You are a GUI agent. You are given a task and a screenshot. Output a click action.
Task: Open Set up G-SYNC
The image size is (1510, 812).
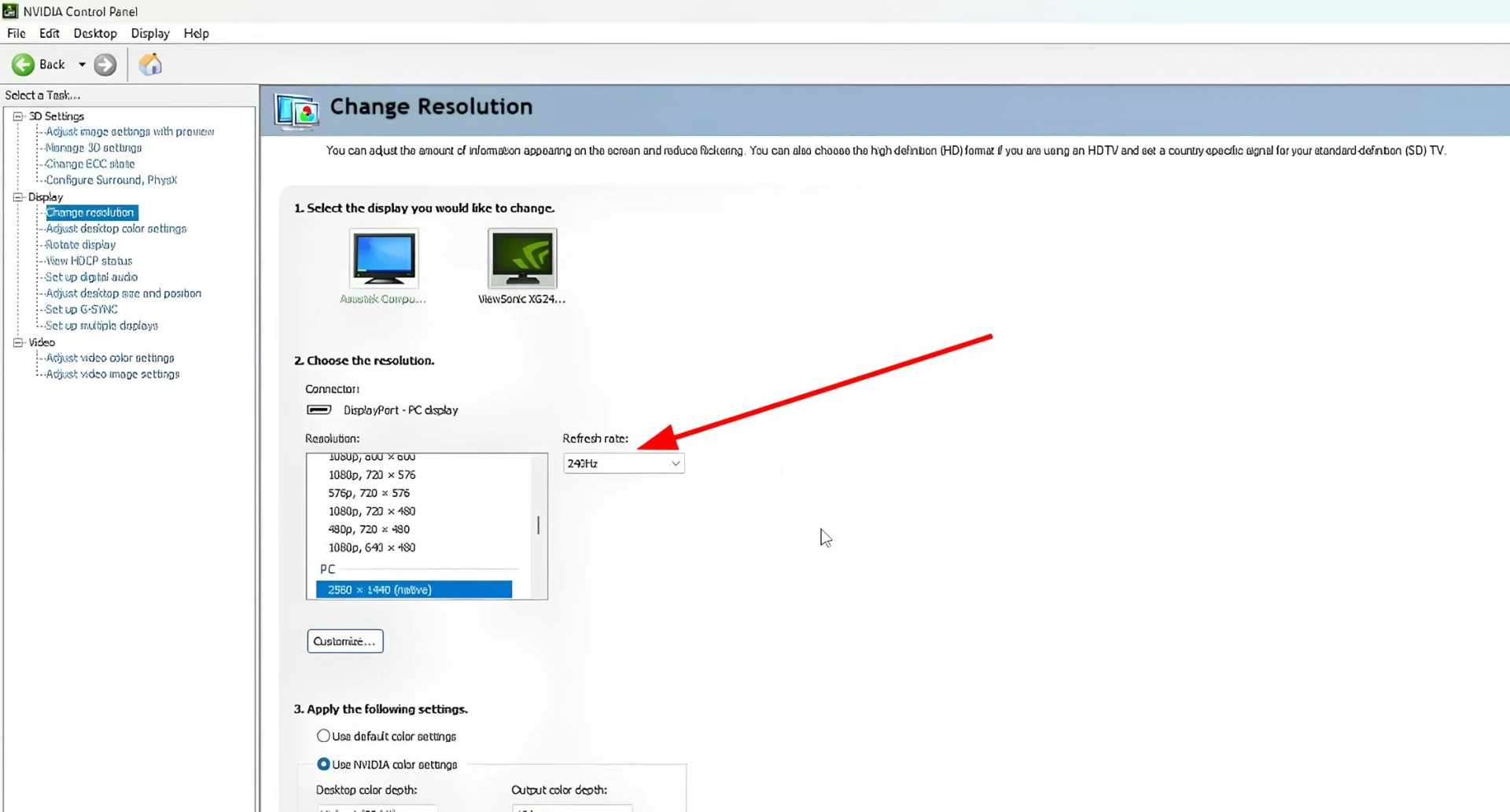tap(81, 309)
